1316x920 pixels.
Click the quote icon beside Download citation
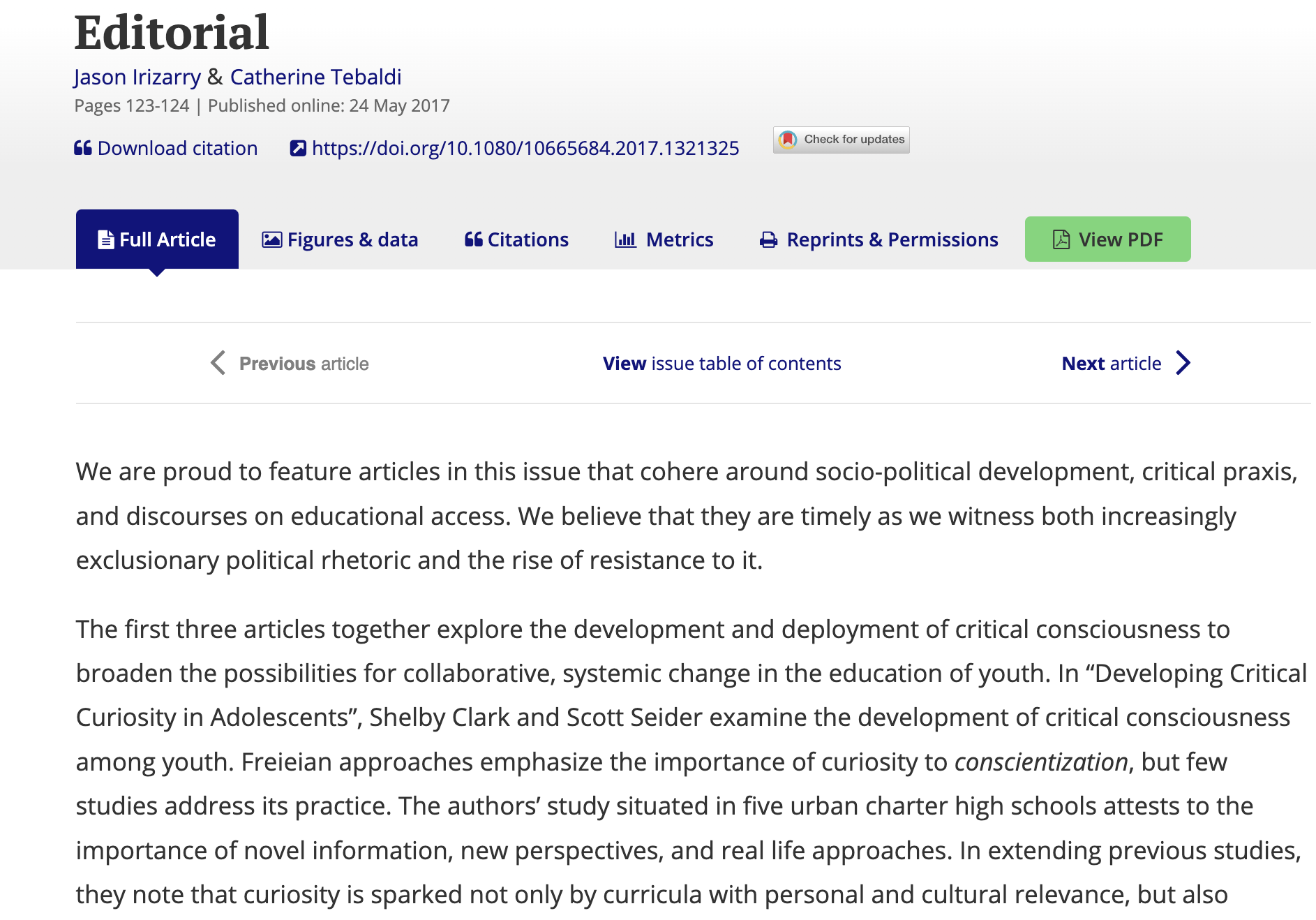[x=82, y=148]
